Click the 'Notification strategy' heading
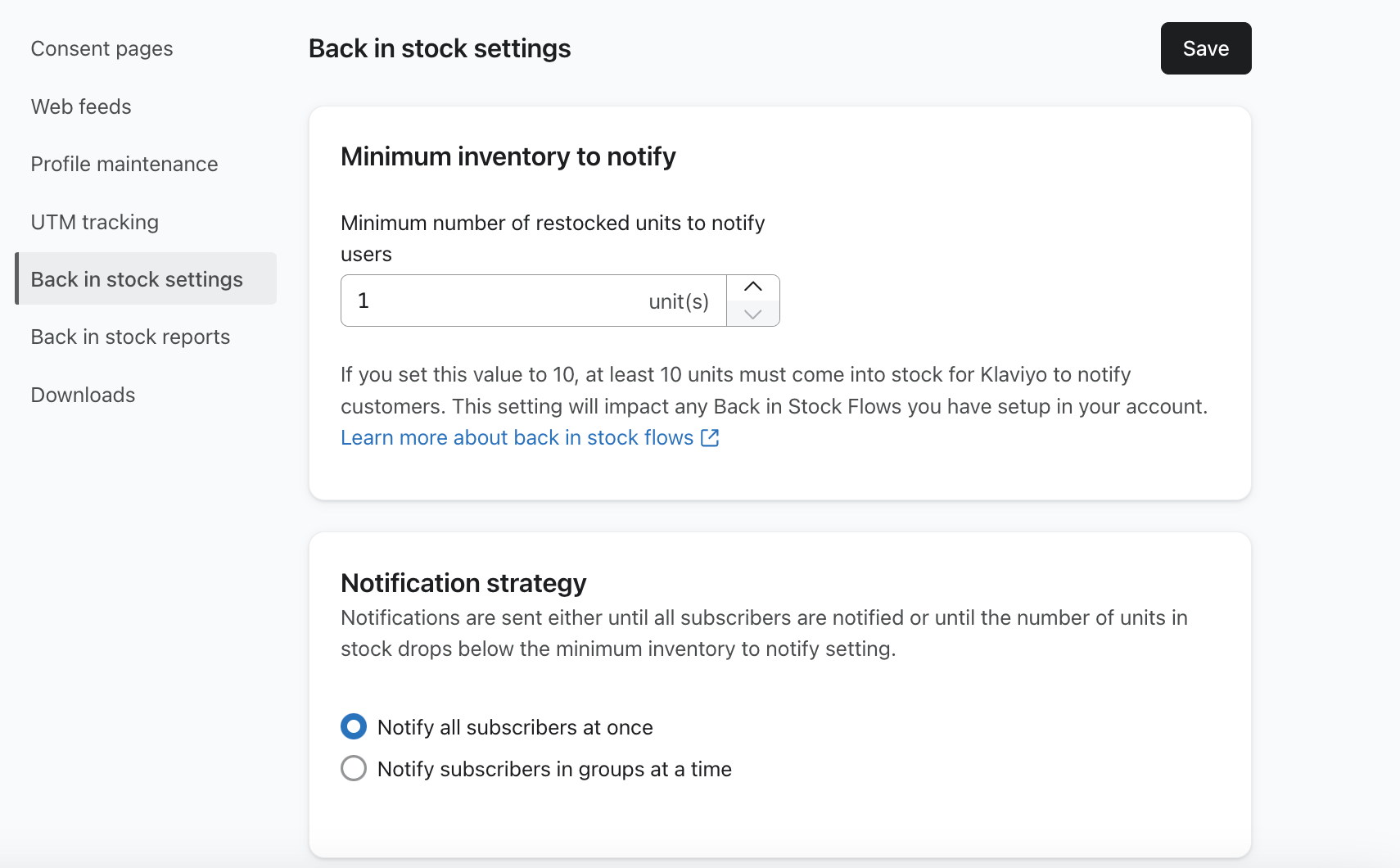1400x868 pixels. [463, 583]
